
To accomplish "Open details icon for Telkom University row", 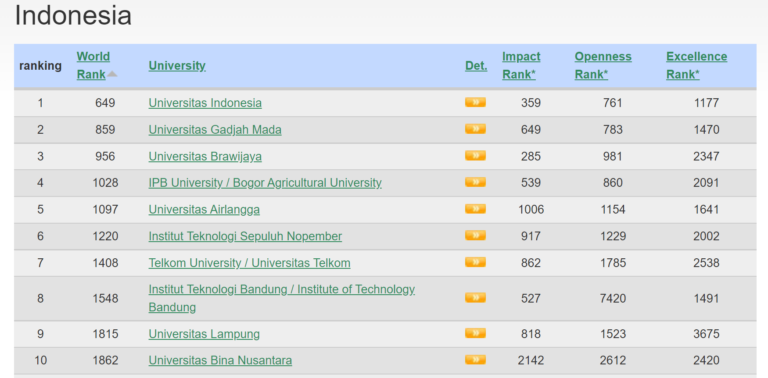I will point(475,262).
